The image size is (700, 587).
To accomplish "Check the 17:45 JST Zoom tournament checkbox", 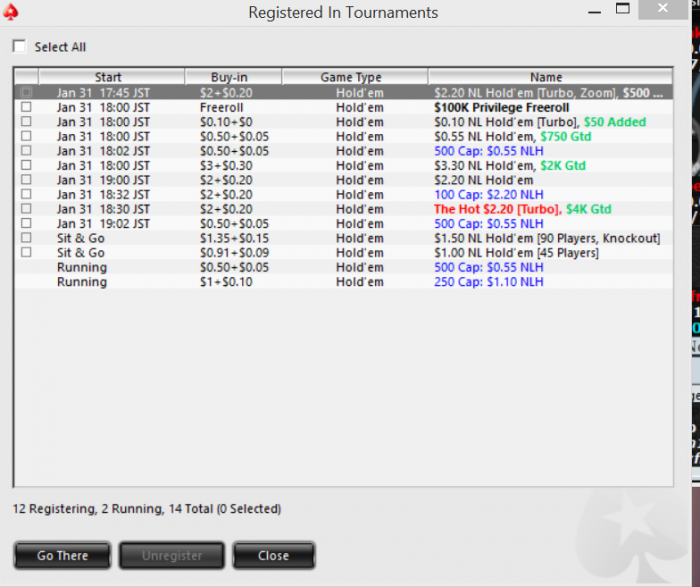I will [x=26, y=92].
